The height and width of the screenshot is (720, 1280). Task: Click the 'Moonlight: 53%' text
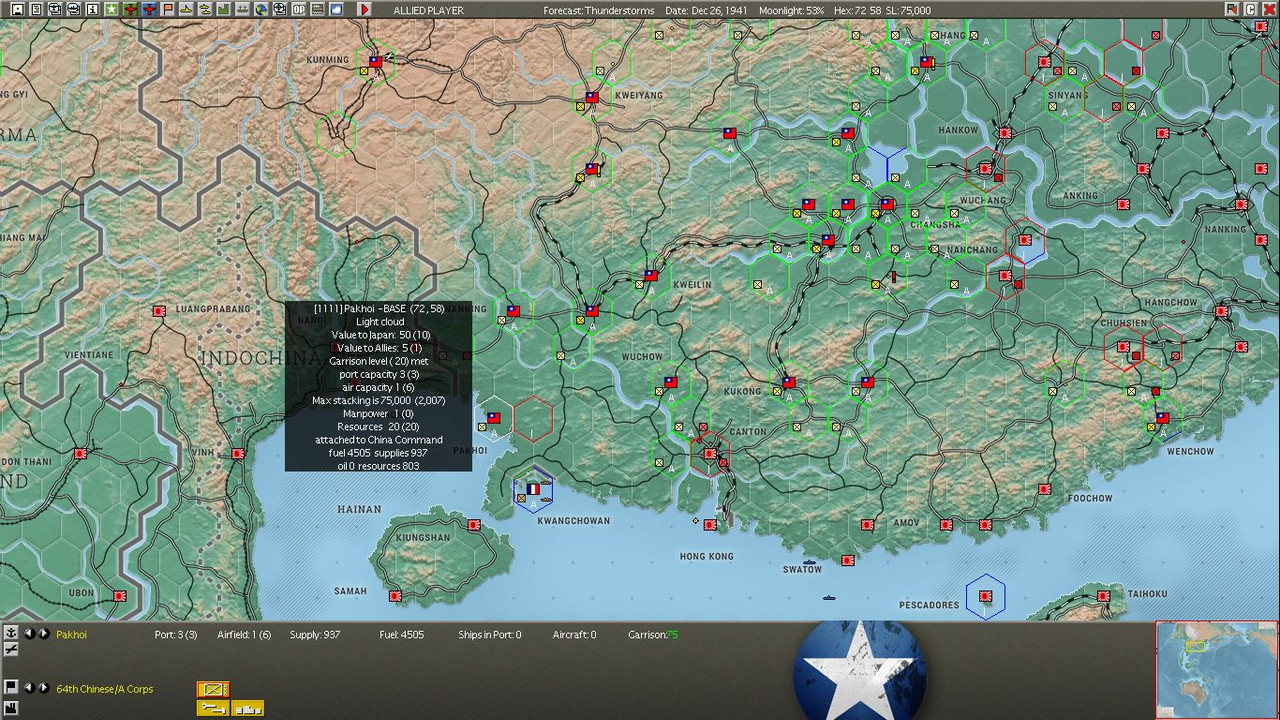coord(792,11)
